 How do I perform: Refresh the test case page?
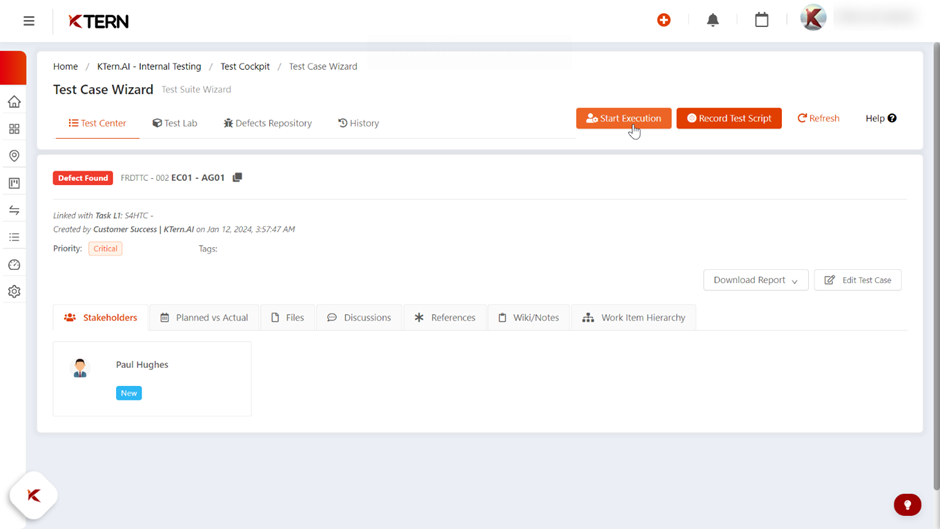pos(818,118)
